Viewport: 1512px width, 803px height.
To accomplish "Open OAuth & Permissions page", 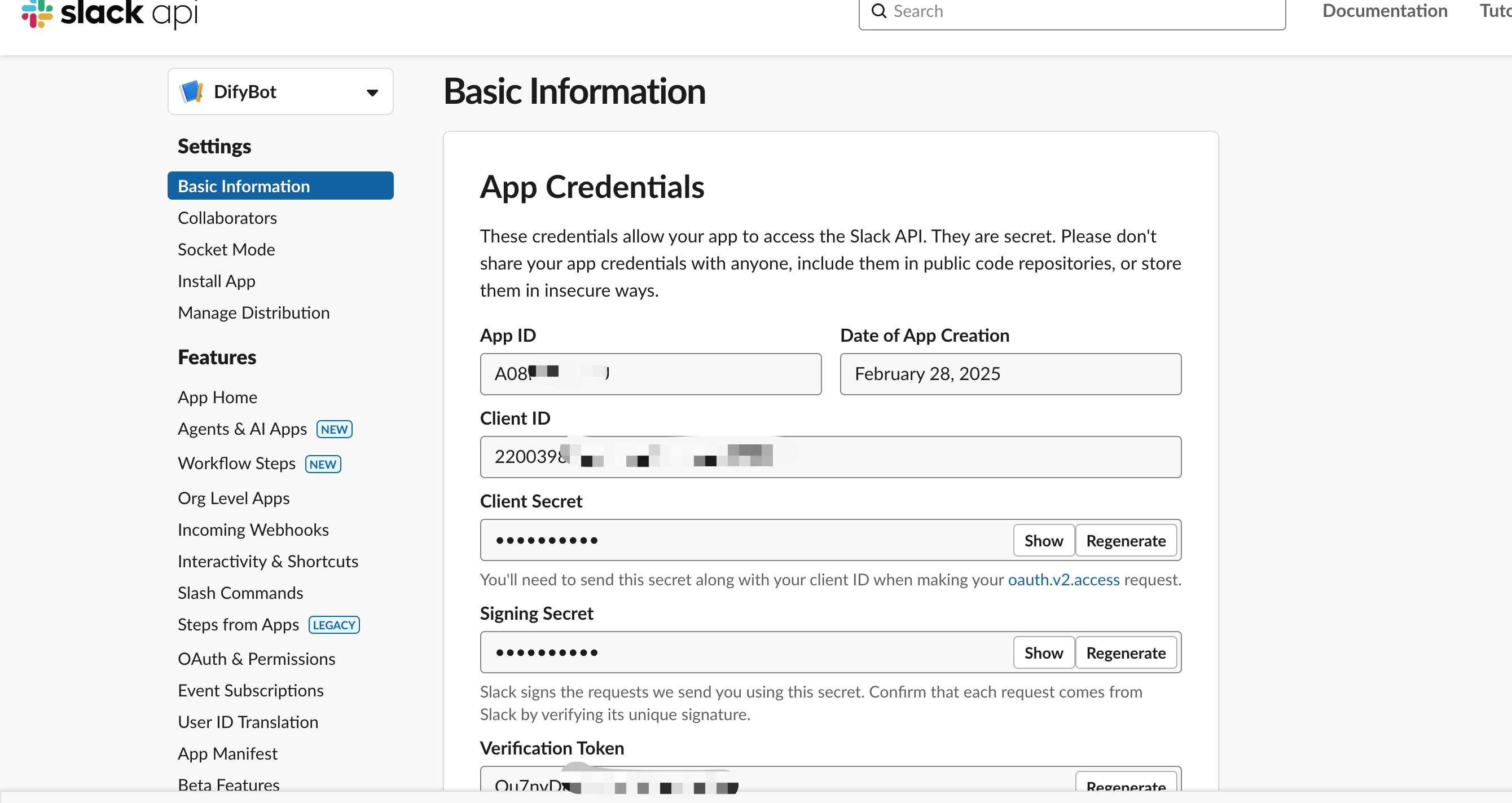I will 256,659.
